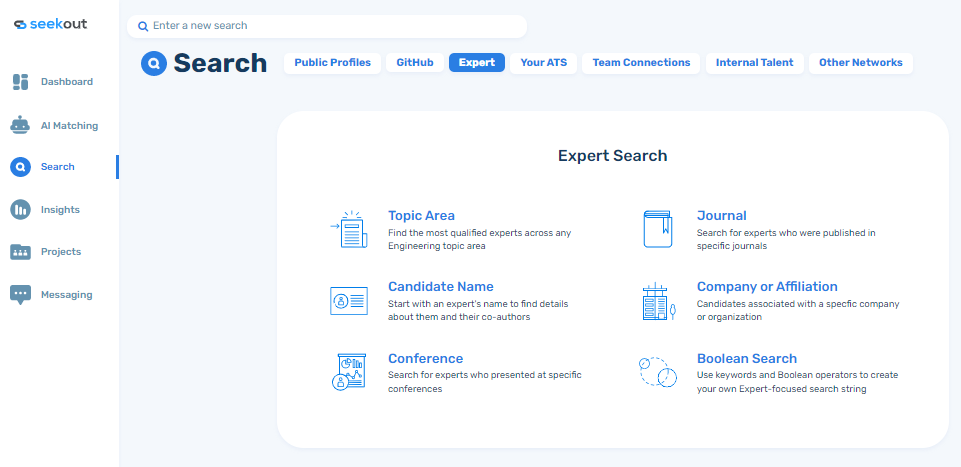
Task: Select the Team Connections tab
Action: coord(641,63)
